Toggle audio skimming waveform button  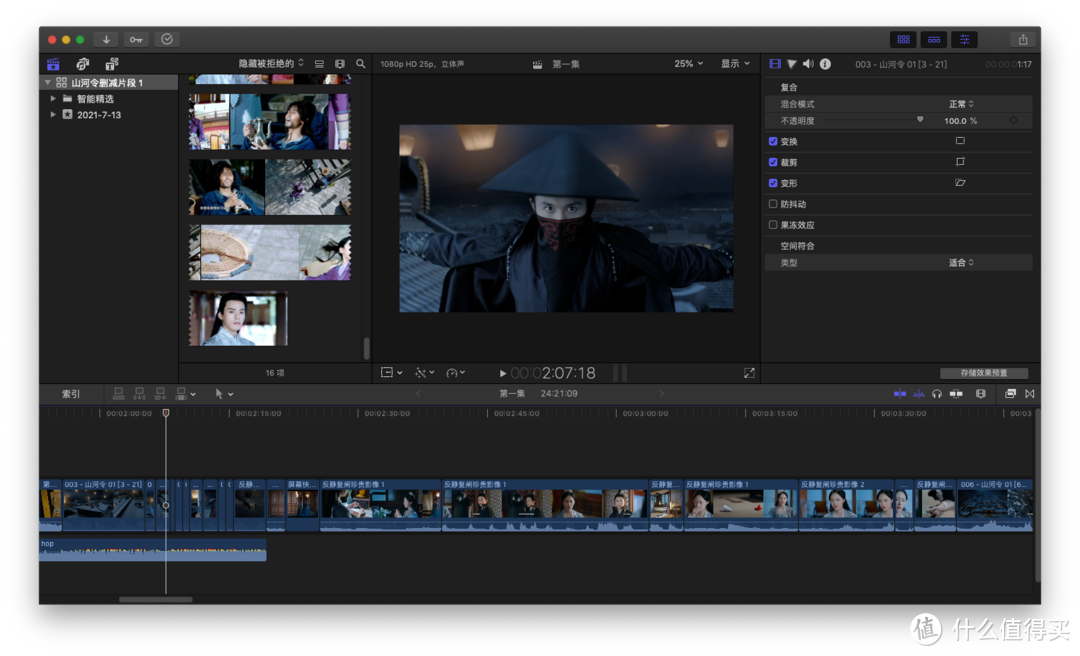tap(918, 393)
